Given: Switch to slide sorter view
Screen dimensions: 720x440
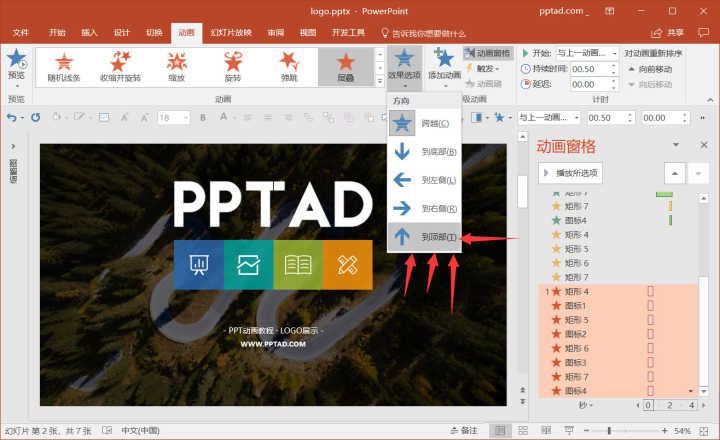Looking at the screenshot, I should 523,431.
